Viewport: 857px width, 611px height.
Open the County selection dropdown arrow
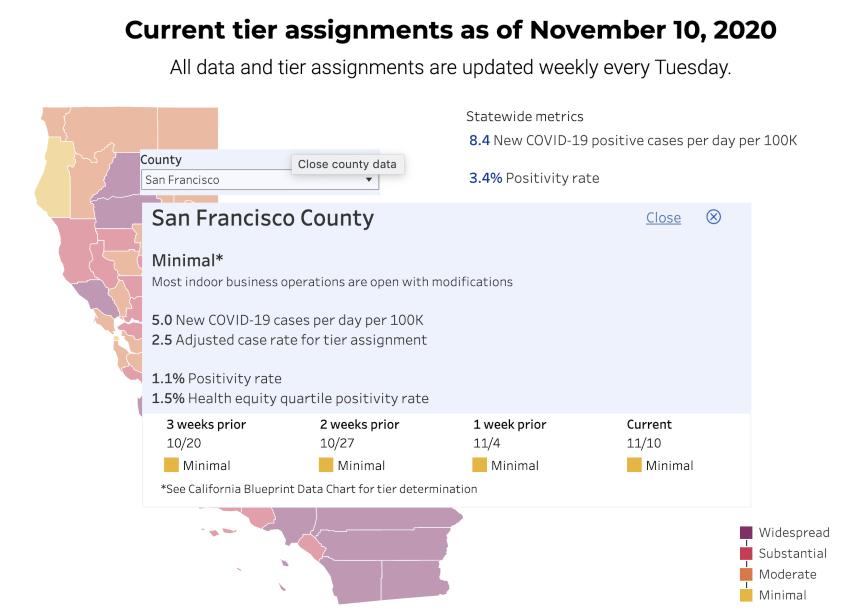[x=369, y=179]
